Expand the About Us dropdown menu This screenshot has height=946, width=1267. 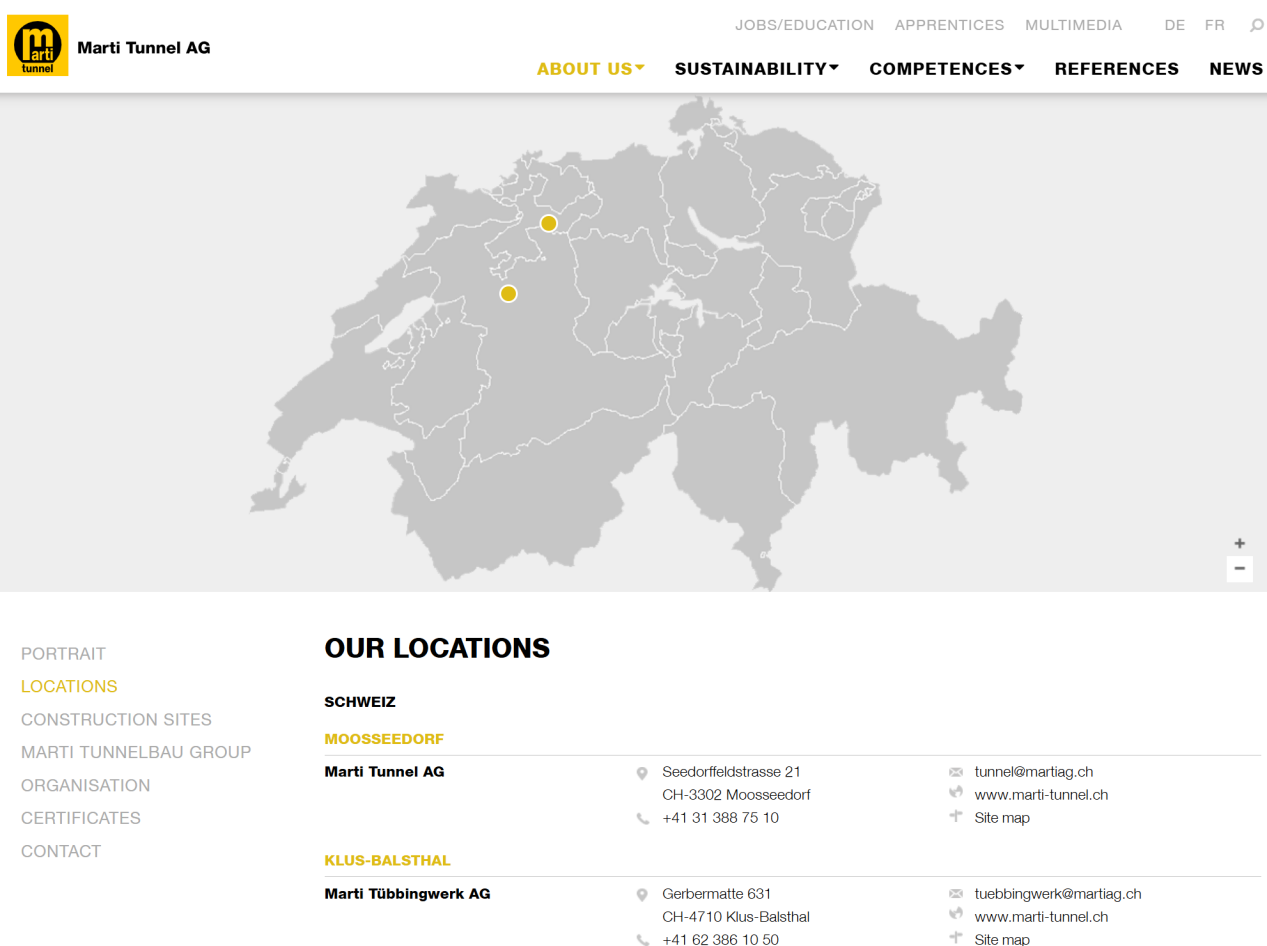[590, 69]
